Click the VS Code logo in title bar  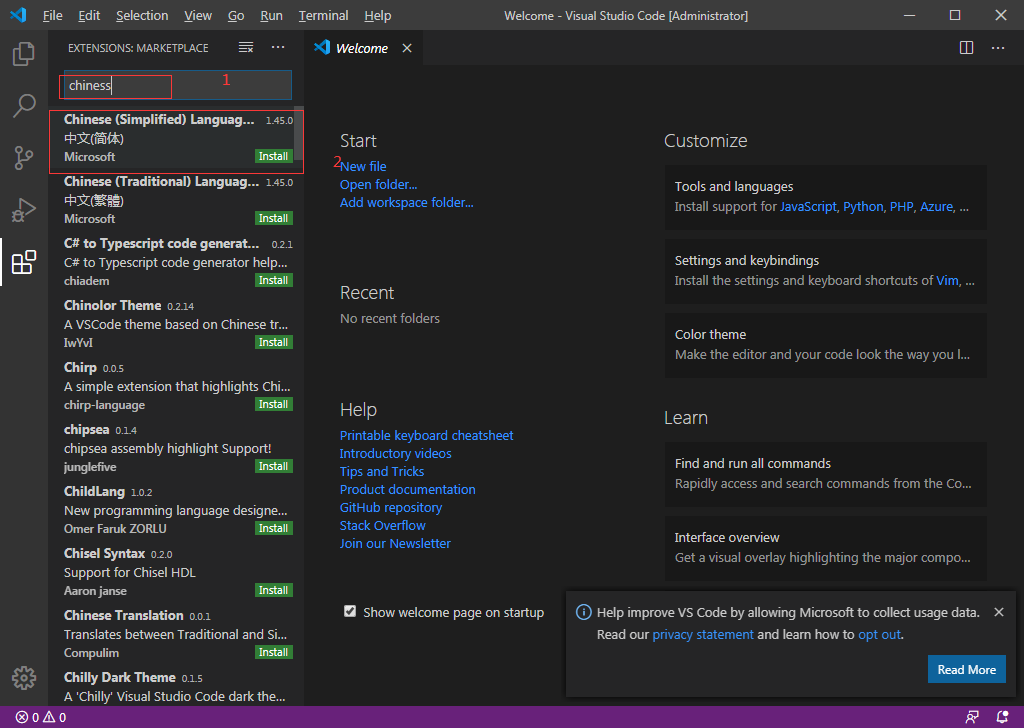click(x=18, y=15)
